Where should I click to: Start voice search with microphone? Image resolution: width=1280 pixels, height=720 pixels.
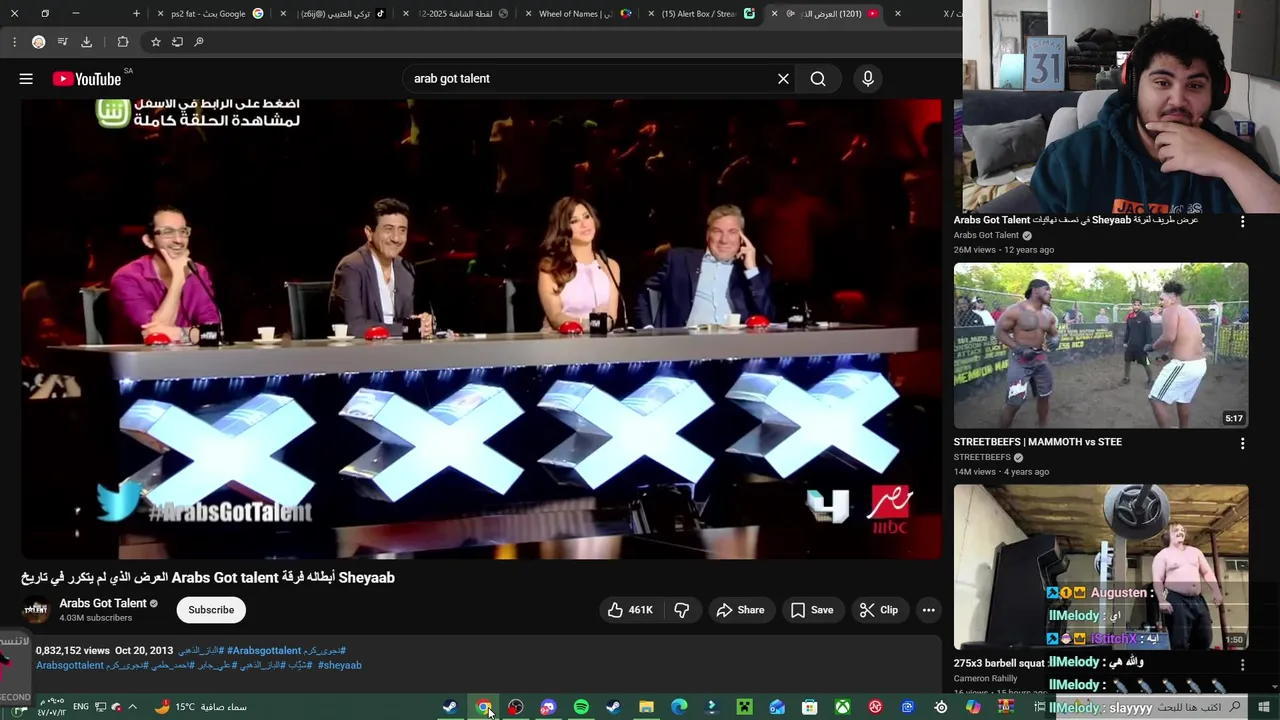pyautogui.click(x=868, y=79)
